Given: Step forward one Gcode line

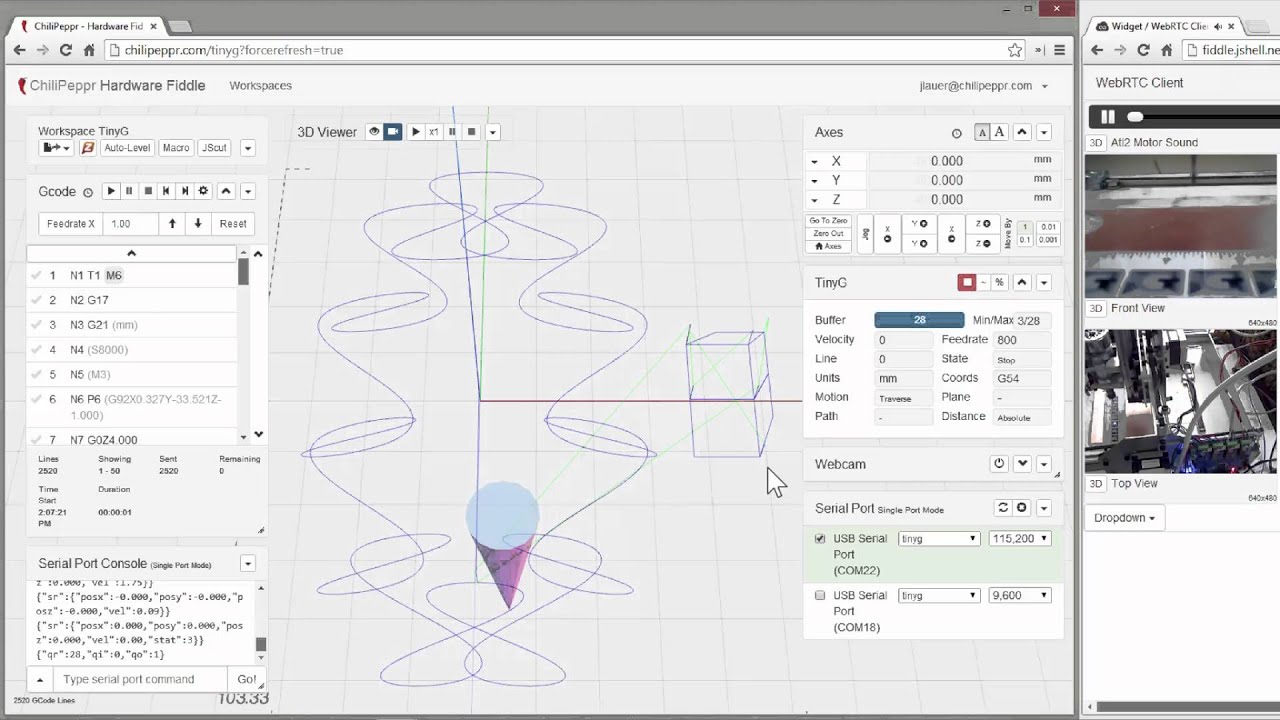Looking at the screenshot, I should [184, 191].
